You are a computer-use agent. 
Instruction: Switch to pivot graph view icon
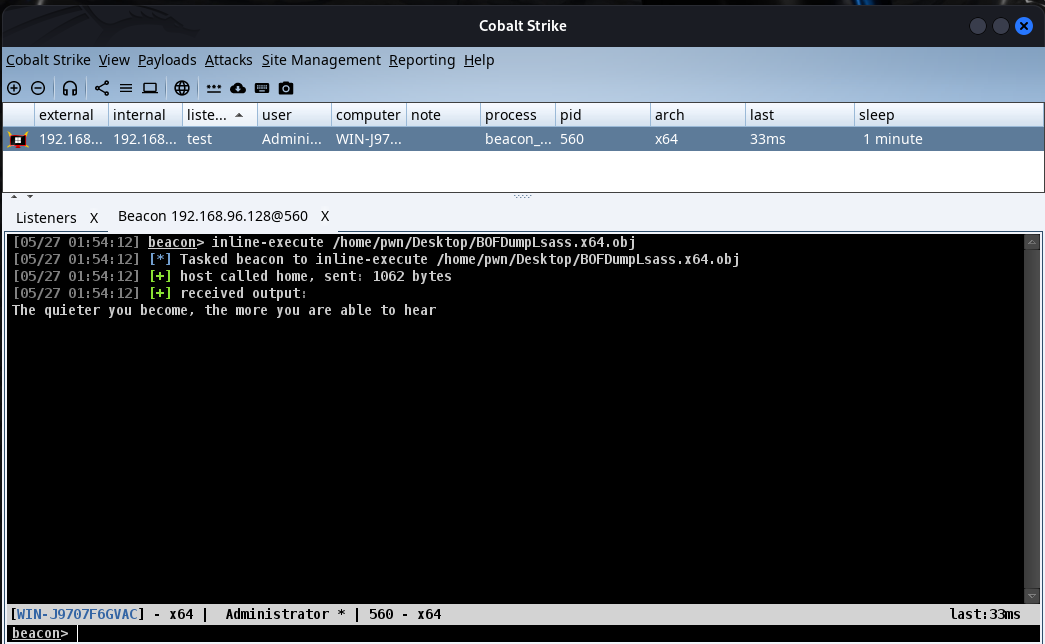pyautogui.click(x=102, y=88)
